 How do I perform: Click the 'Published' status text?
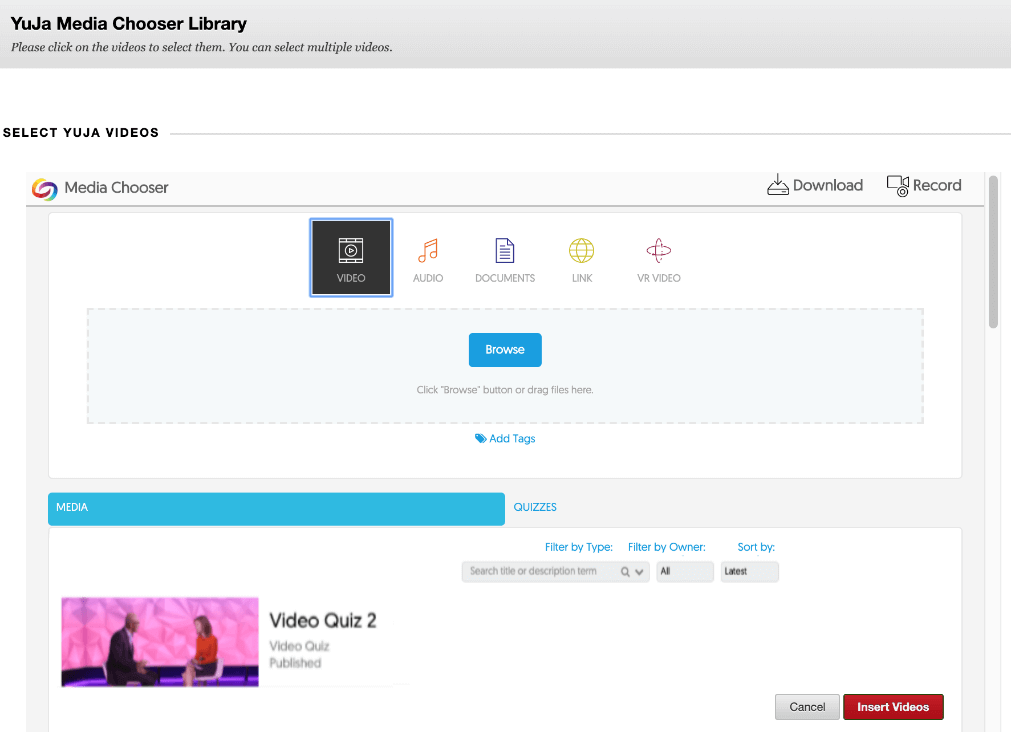295,663
